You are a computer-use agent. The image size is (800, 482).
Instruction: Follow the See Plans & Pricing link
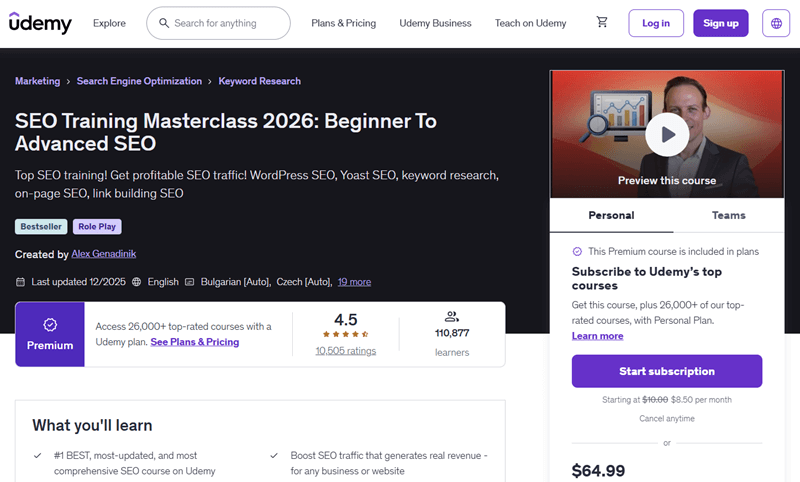coord(194,342)
